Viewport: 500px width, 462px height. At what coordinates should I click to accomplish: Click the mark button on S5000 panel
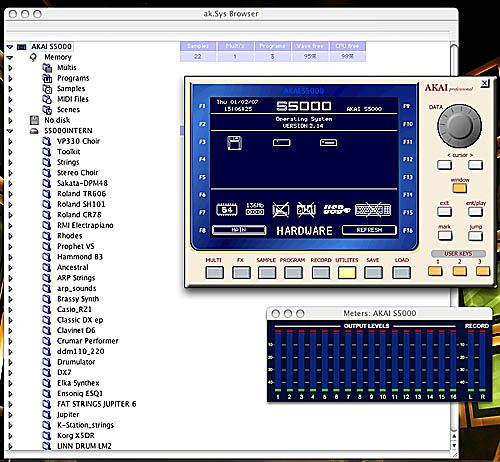(445, 236)
